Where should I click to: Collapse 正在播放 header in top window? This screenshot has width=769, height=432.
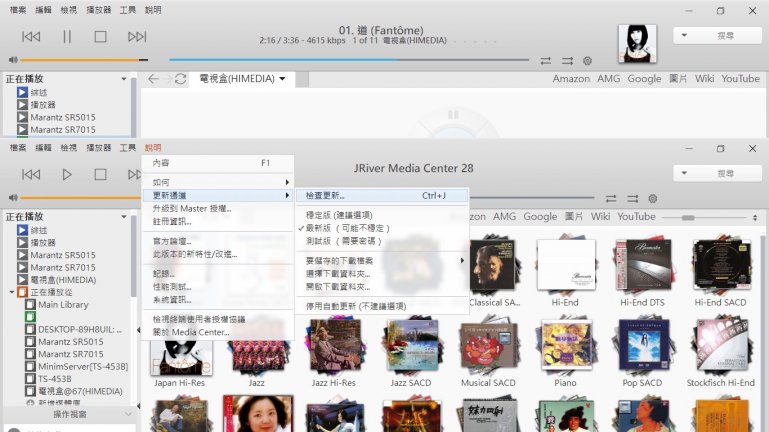point(124,79)
